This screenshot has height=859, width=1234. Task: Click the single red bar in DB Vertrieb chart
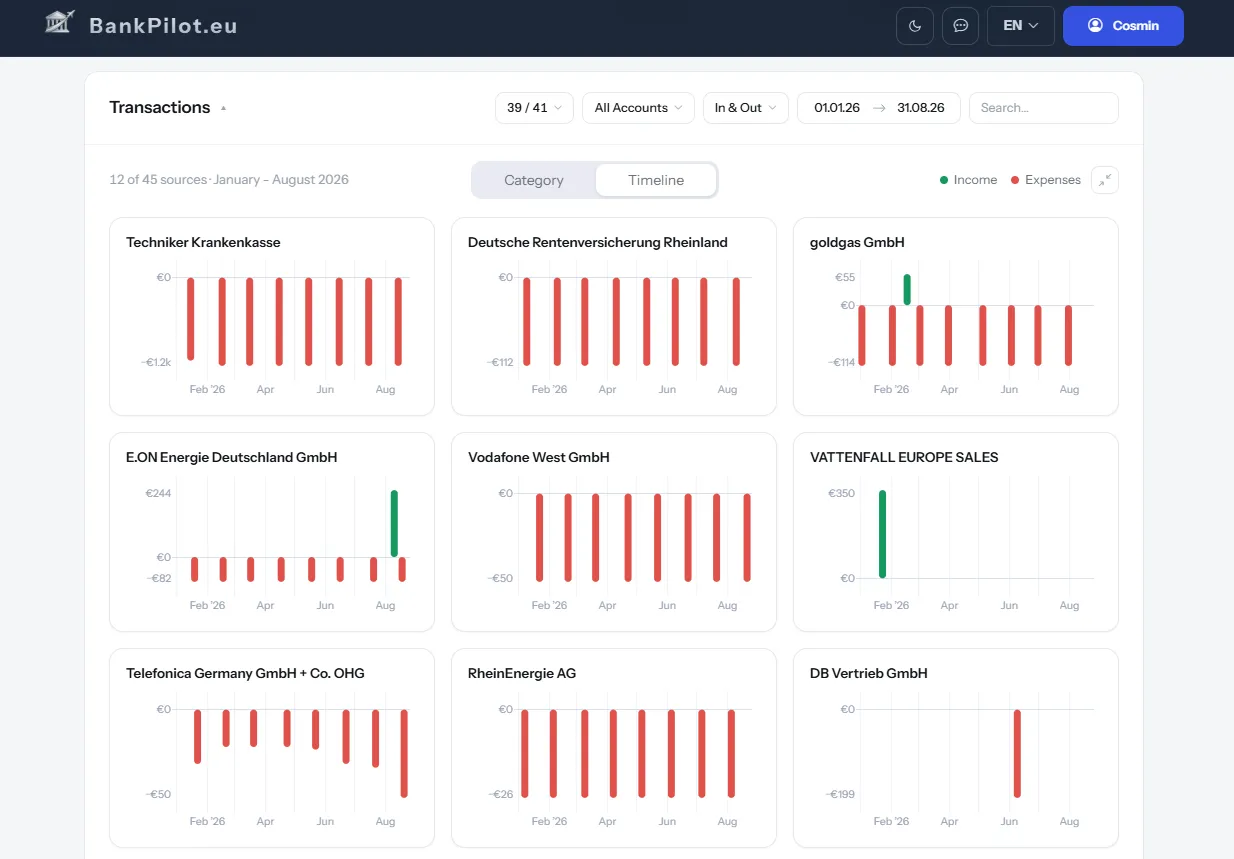1017,753
